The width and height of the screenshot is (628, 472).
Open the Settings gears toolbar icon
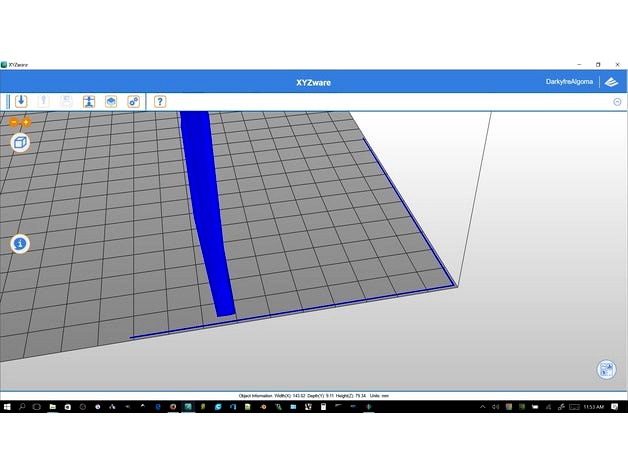coord(133,101)
